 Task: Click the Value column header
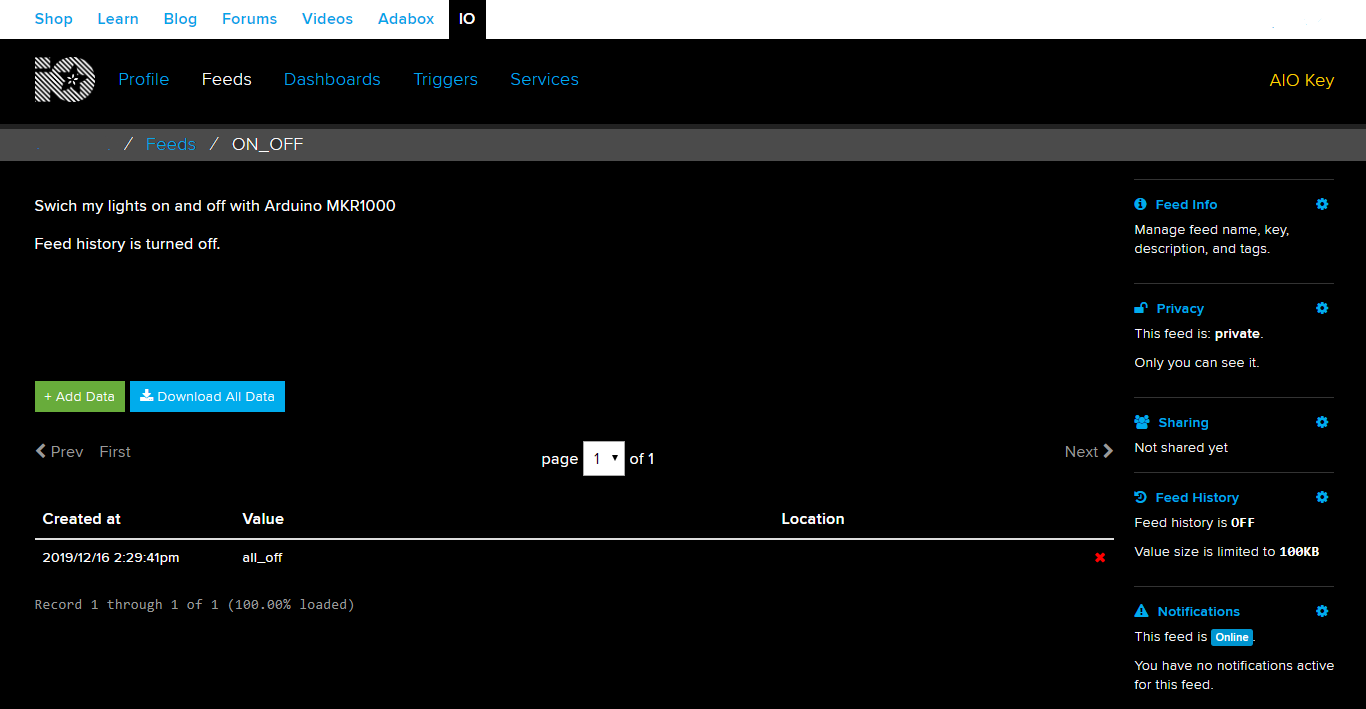pos(263,519)
